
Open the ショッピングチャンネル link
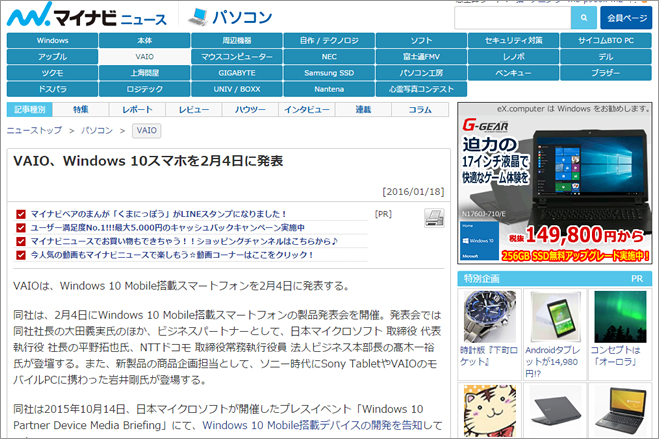click(185, 242)
